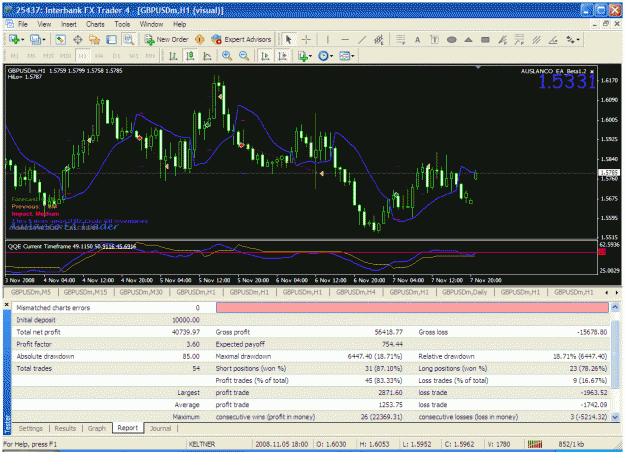625x452 pixels.
Task: Click the KELTNER profile in status bar
Action: 202,444
